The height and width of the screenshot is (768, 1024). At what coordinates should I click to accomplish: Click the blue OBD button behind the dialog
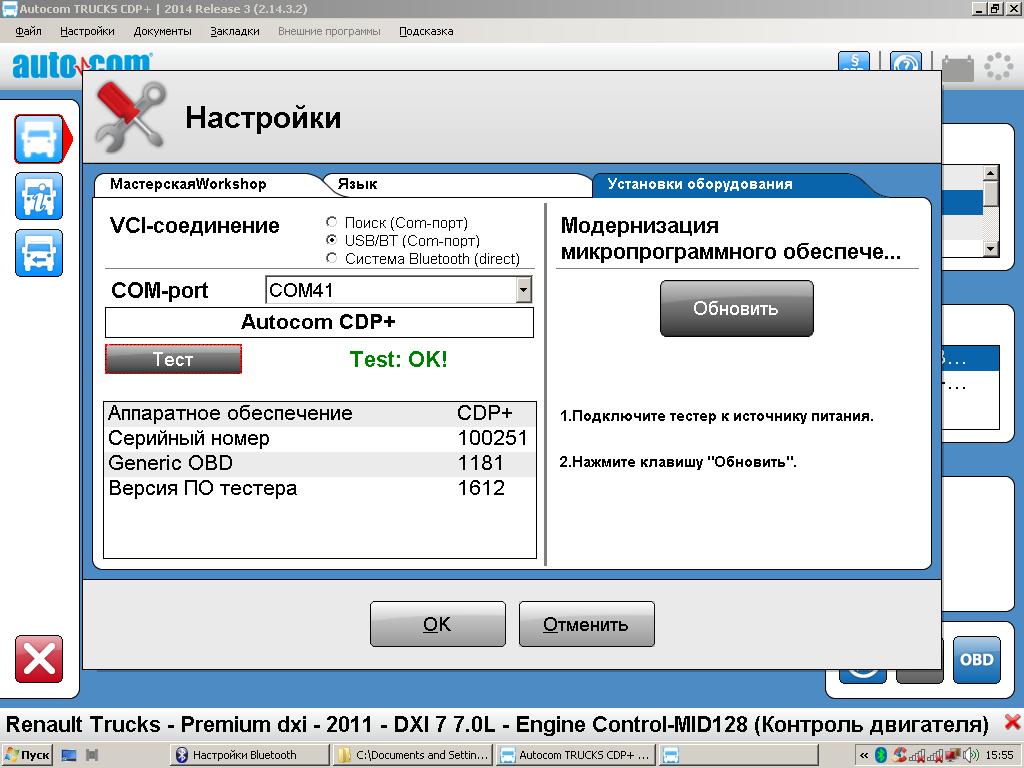976,660
